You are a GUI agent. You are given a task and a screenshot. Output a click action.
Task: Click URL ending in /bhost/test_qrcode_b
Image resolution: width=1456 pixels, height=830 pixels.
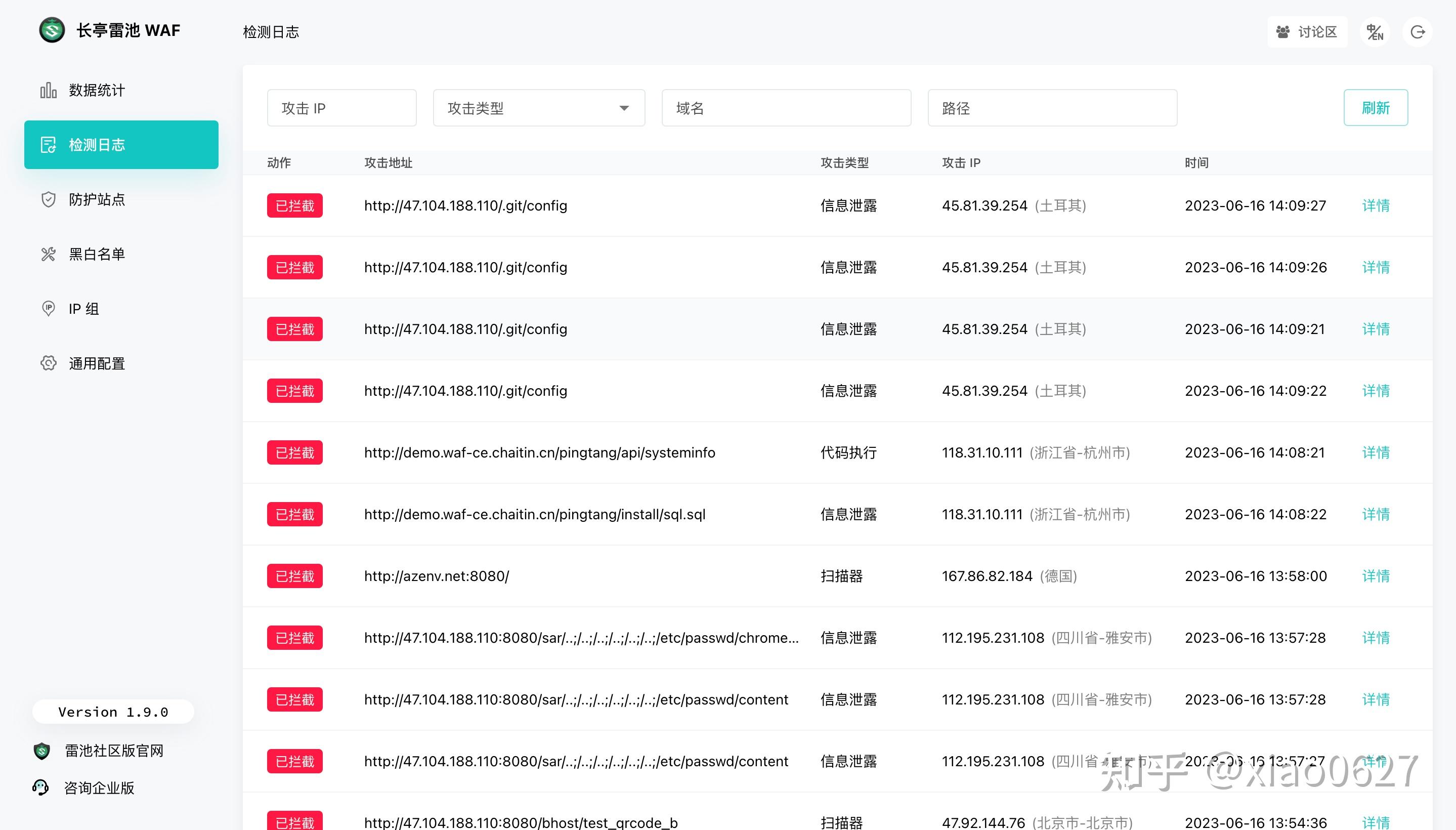tap(521, 822)
